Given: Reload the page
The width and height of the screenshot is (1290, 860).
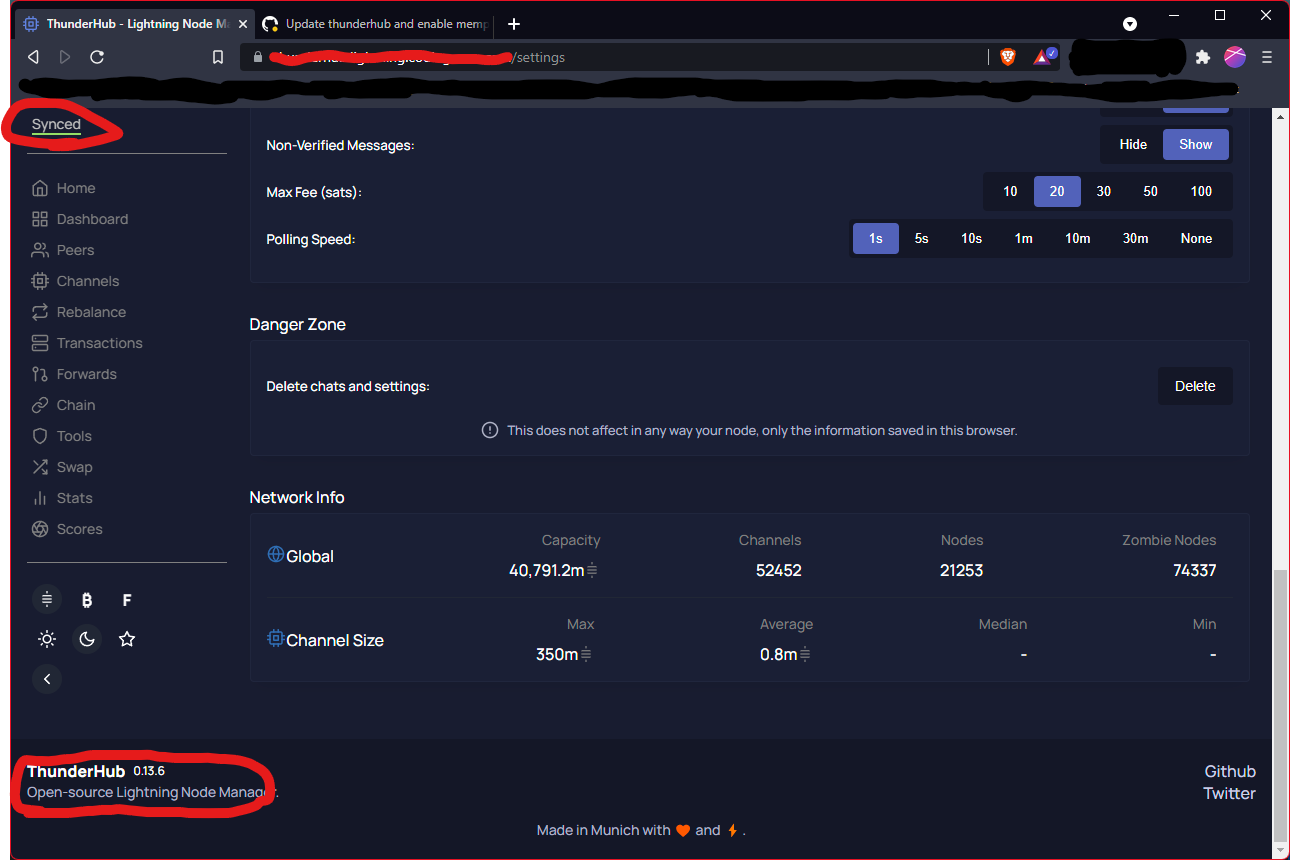Looking at the screenshot, I should pos(97,57).
